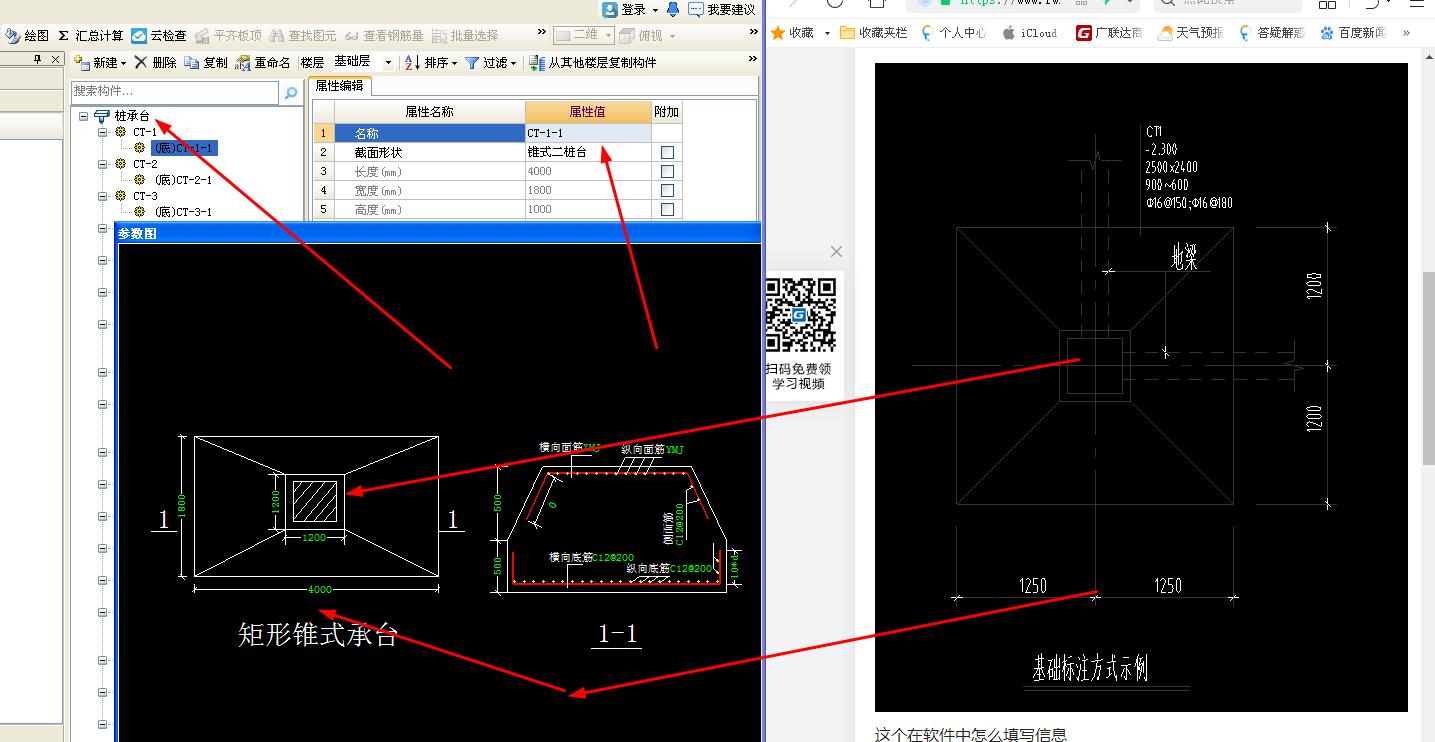Collapse the CT-3 tree node

[x=102, y=196]
